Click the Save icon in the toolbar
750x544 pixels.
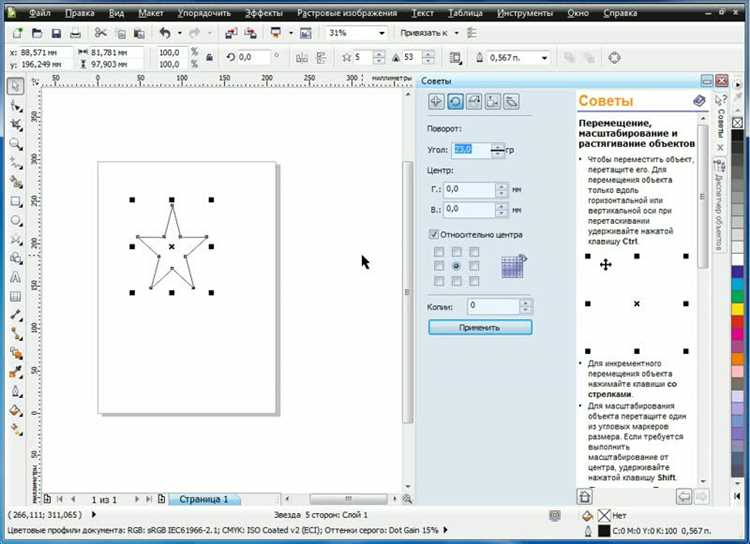point(56,33)
